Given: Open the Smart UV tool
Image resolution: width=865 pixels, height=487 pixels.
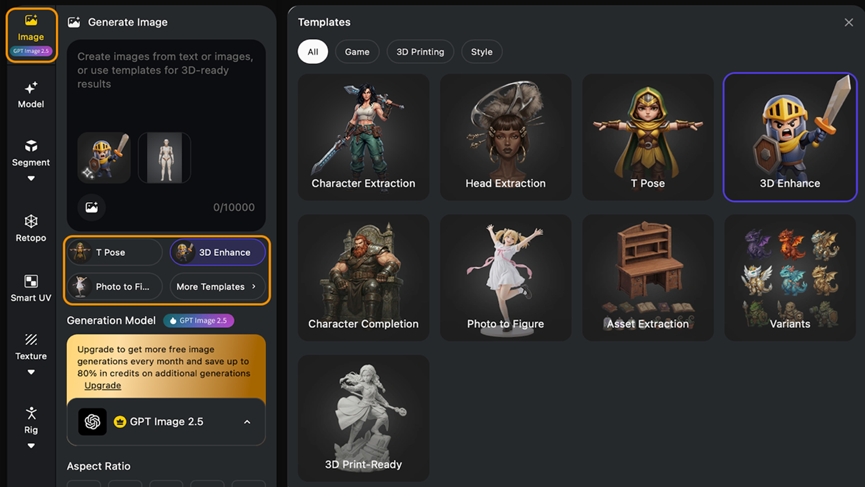Looking at the screenshot, I should pyautogui.click(x=31, y=288).
